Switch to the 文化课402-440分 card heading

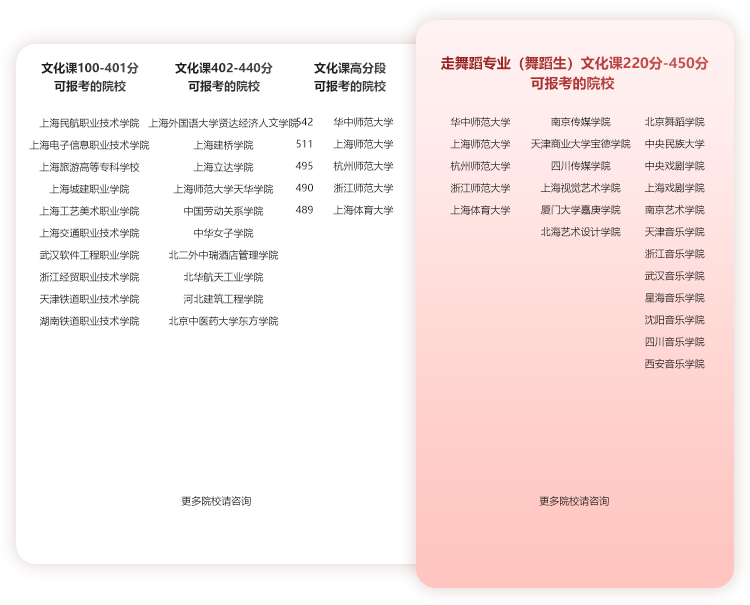click(x=223, y=77)
